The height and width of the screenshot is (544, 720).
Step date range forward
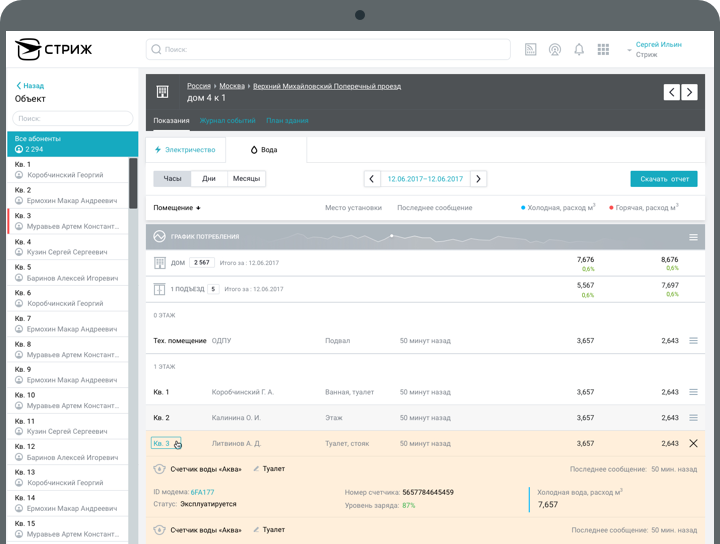pos(478,179)
